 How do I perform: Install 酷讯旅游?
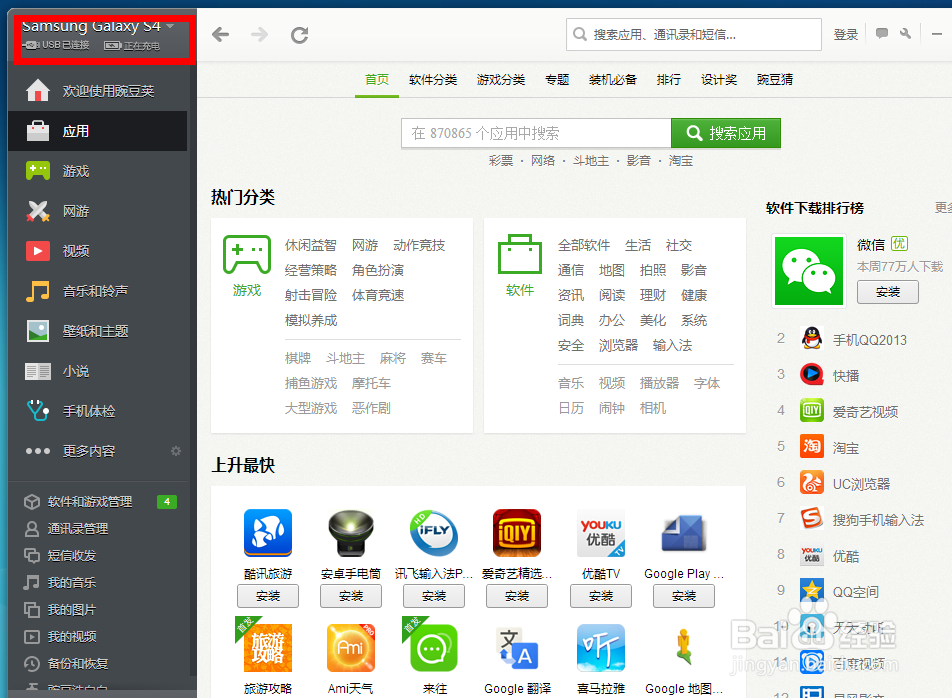click(268, 596)
